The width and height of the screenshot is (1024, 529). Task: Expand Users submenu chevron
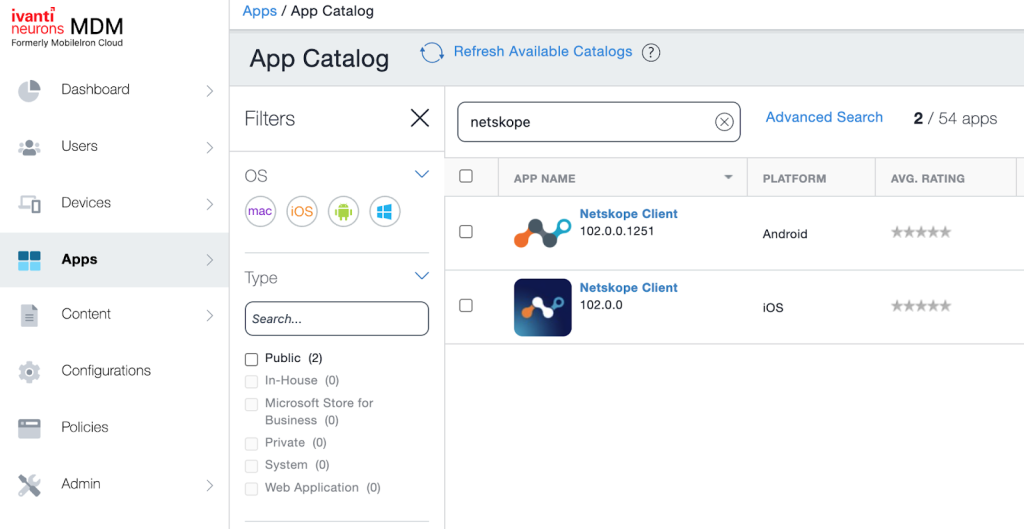(210, 148)
